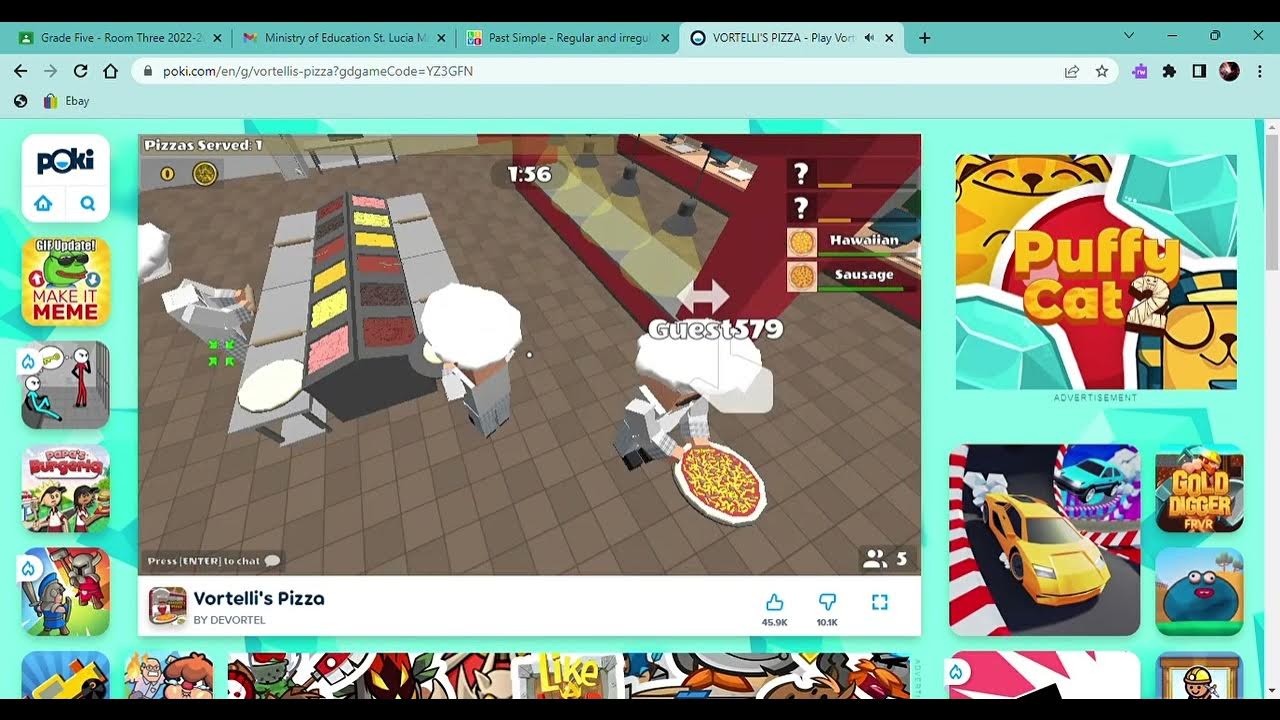Enter fullscreen mode for the game
Viewport: 1280px width, 720px height.
(x=880, y=602)
